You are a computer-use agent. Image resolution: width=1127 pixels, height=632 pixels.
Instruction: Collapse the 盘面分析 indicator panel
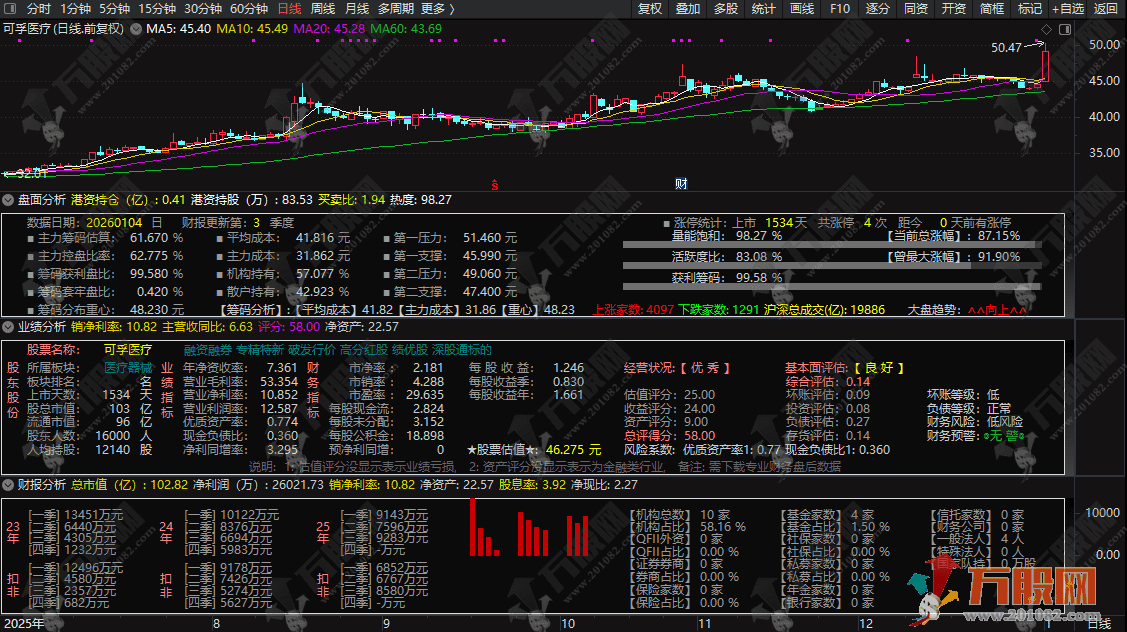(x=9, y=200)
